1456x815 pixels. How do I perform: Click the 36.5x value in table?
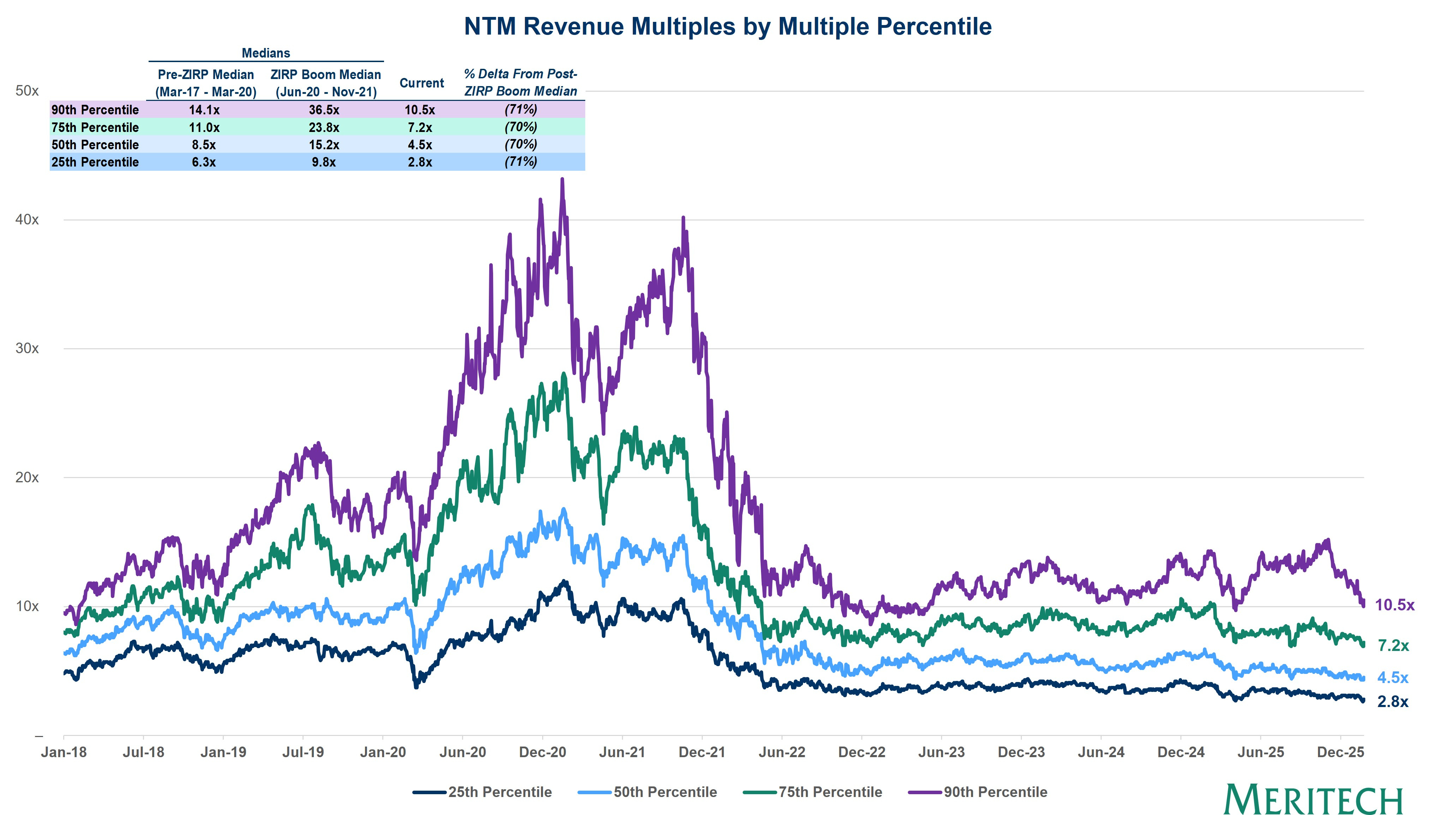tap(324, 110)
